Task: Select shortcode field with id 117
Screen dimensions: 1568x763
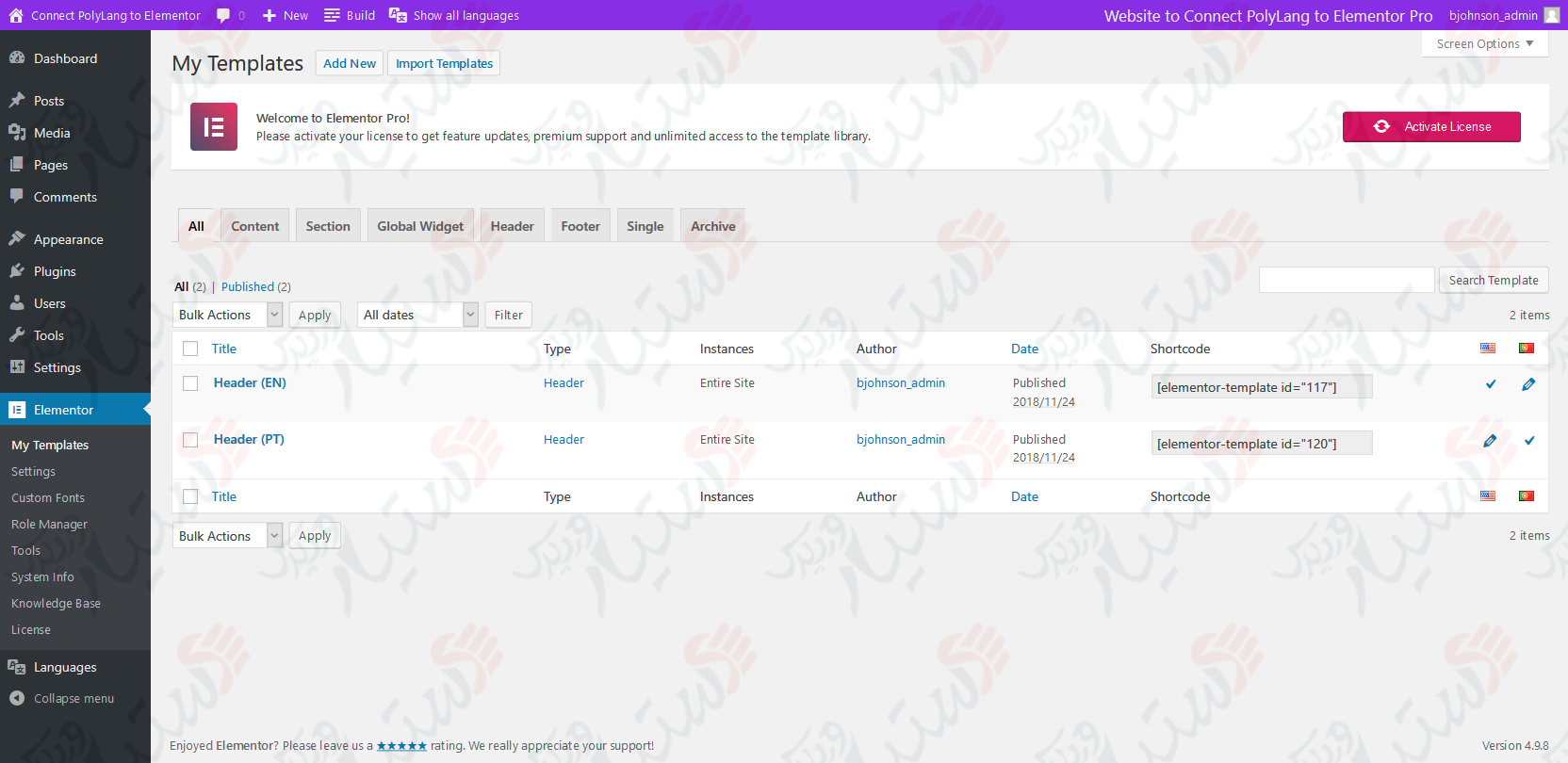Action: 1262,387
